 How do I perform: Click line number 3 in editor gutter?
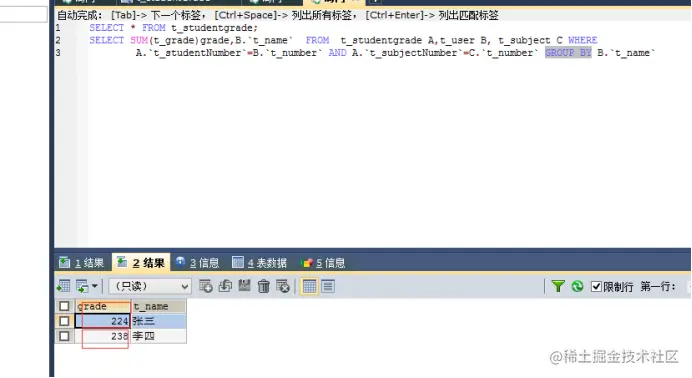[x=58, y=53]
